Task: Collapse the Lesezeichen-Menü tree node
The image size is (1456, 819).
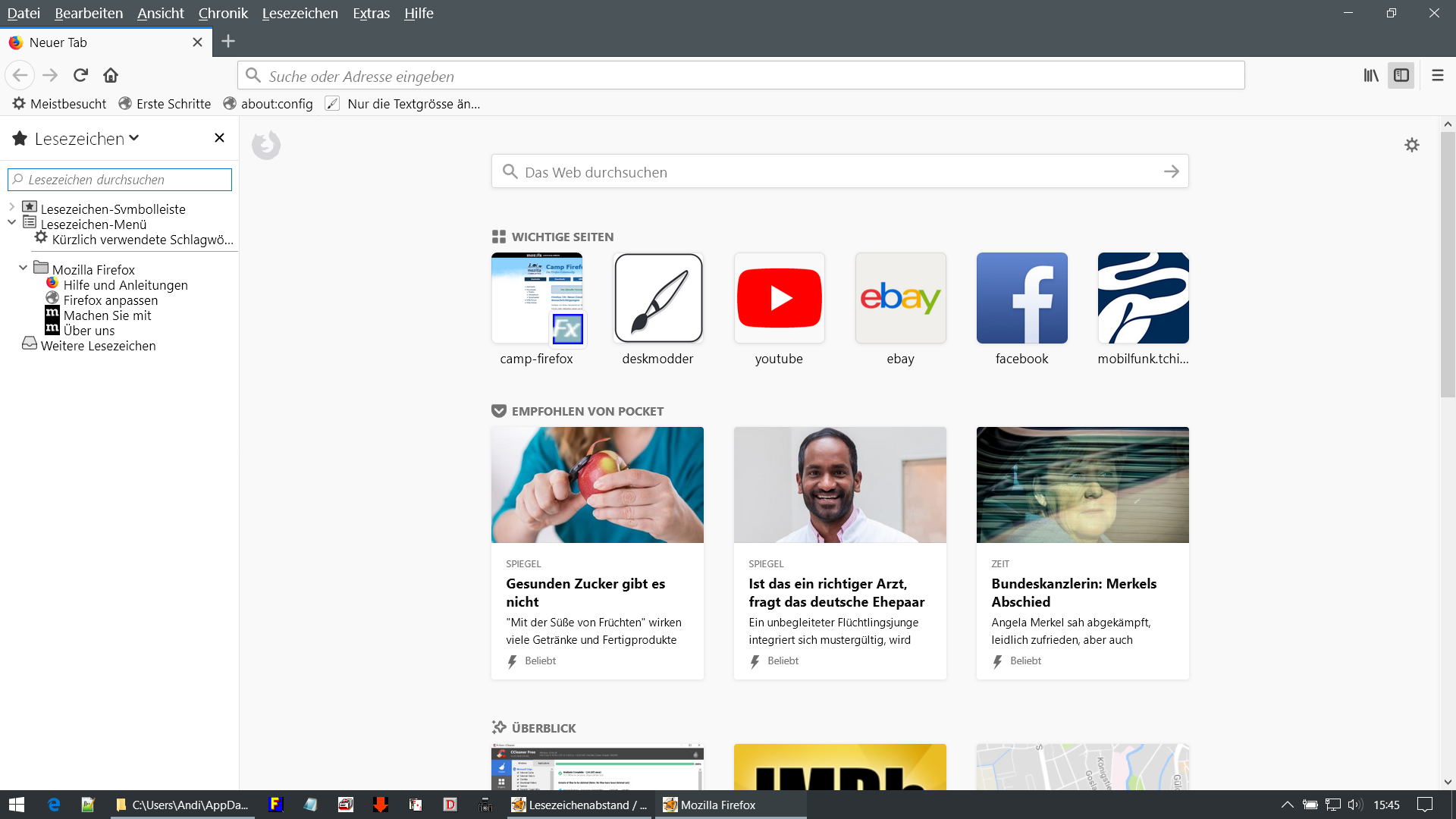Action: pyautogui.click(x=12, y=222)
